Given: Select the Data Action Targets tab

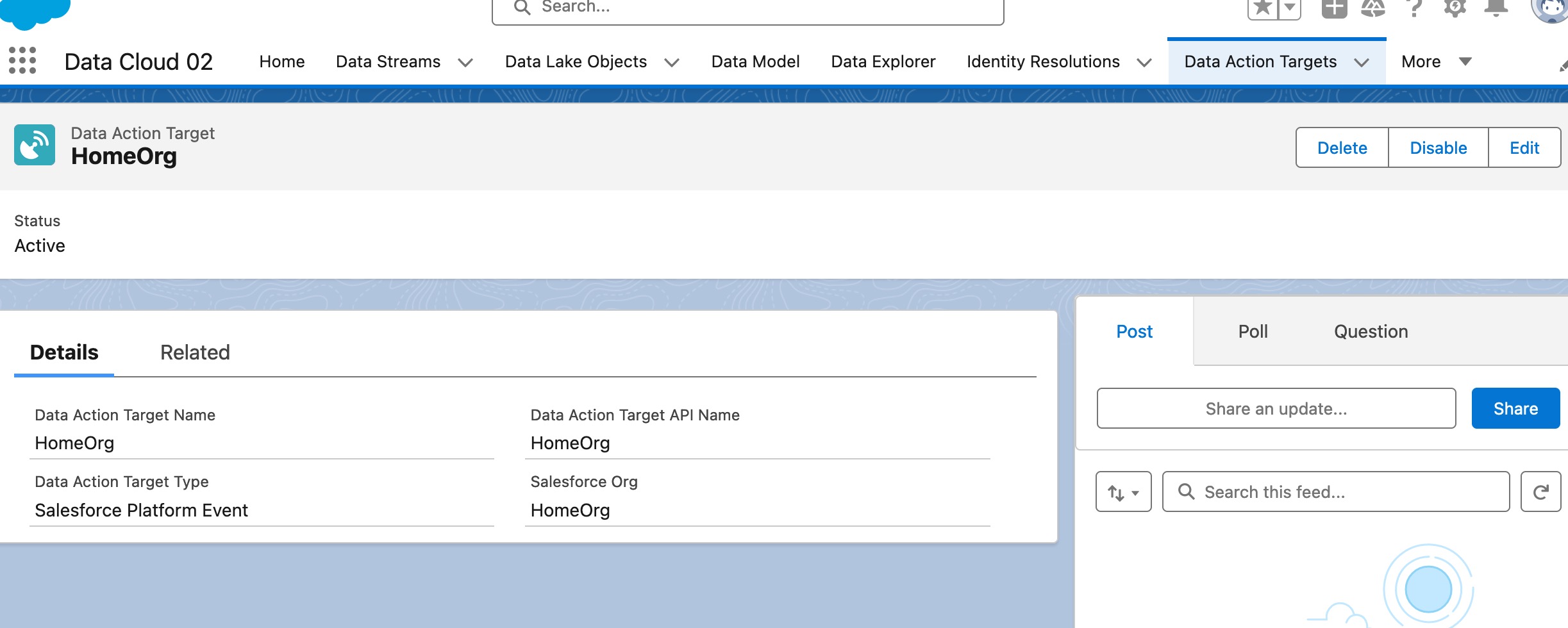Looking at the screenshot, I should (1260, 62).
